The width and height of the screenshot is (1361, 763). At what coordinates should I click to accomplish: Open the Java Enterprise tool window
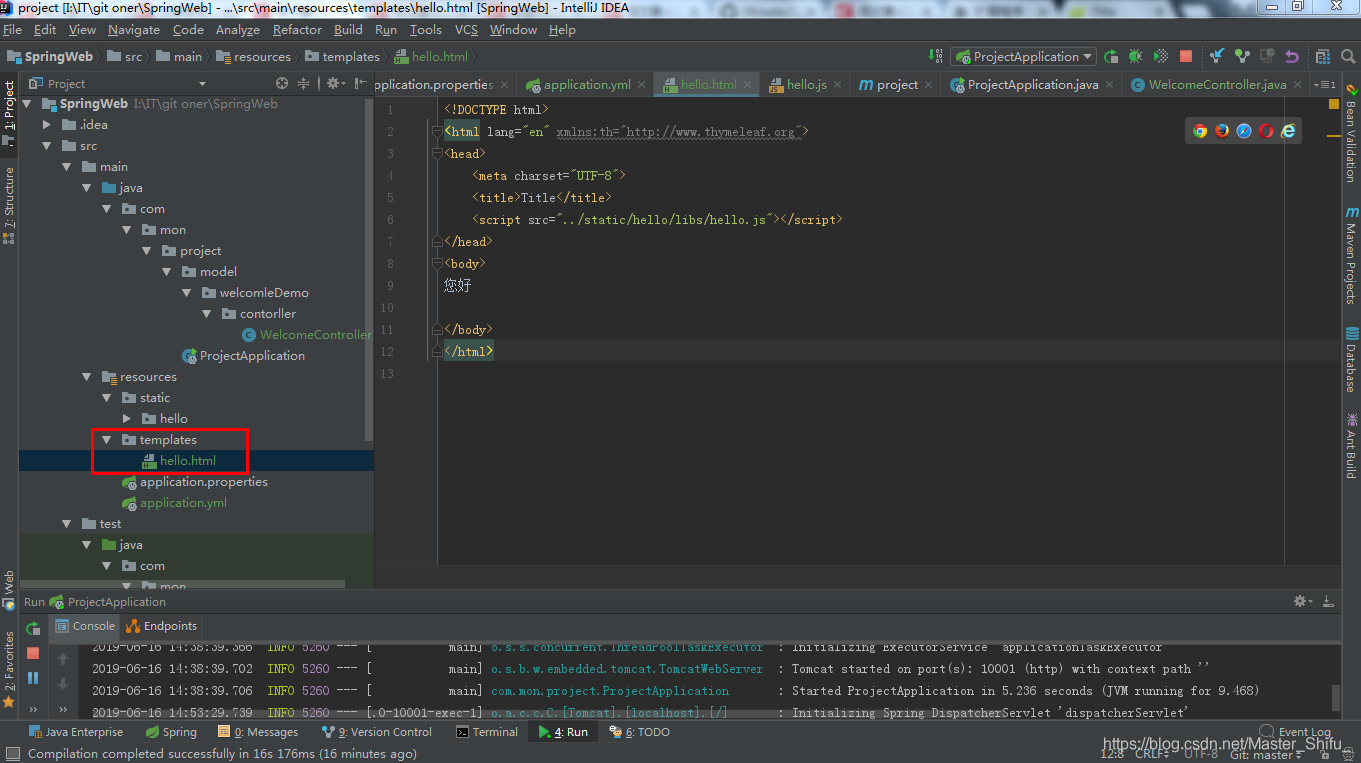tap(76, 732)
